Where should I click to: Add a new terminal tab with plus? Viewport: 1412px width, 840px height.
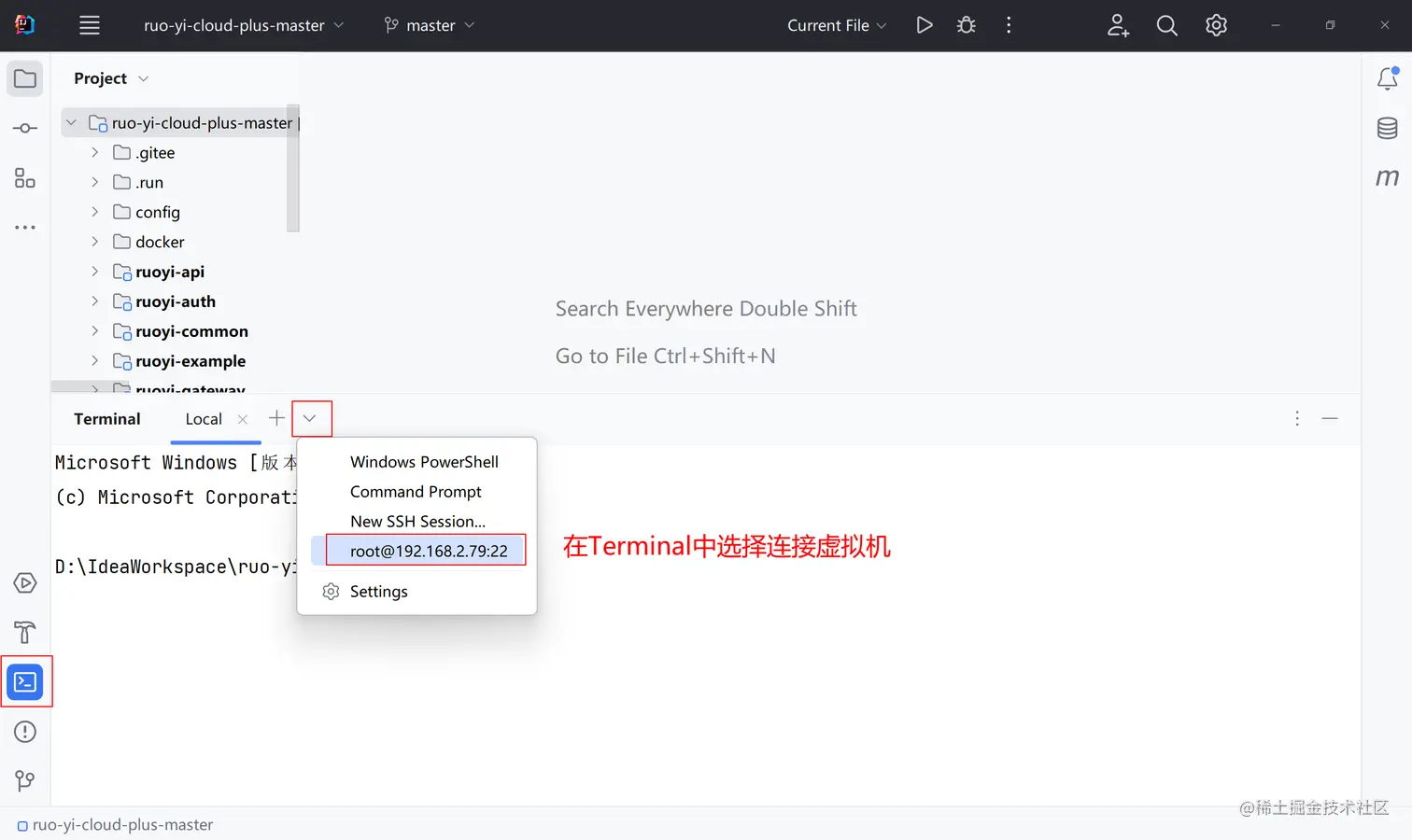point(276,418)
